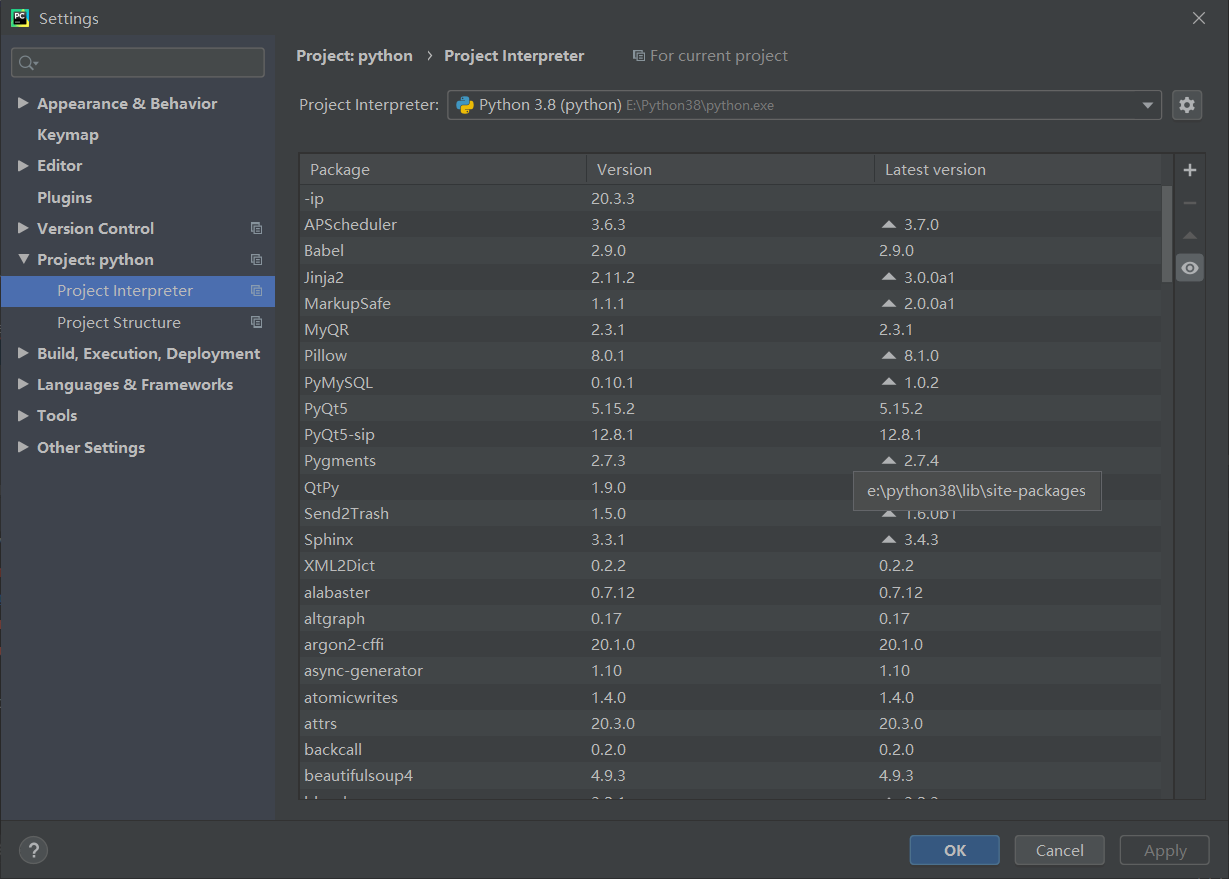This screenshot has height=879, width=1229.
Task: Click For current project icon label
Action: (x=710, y=56)
